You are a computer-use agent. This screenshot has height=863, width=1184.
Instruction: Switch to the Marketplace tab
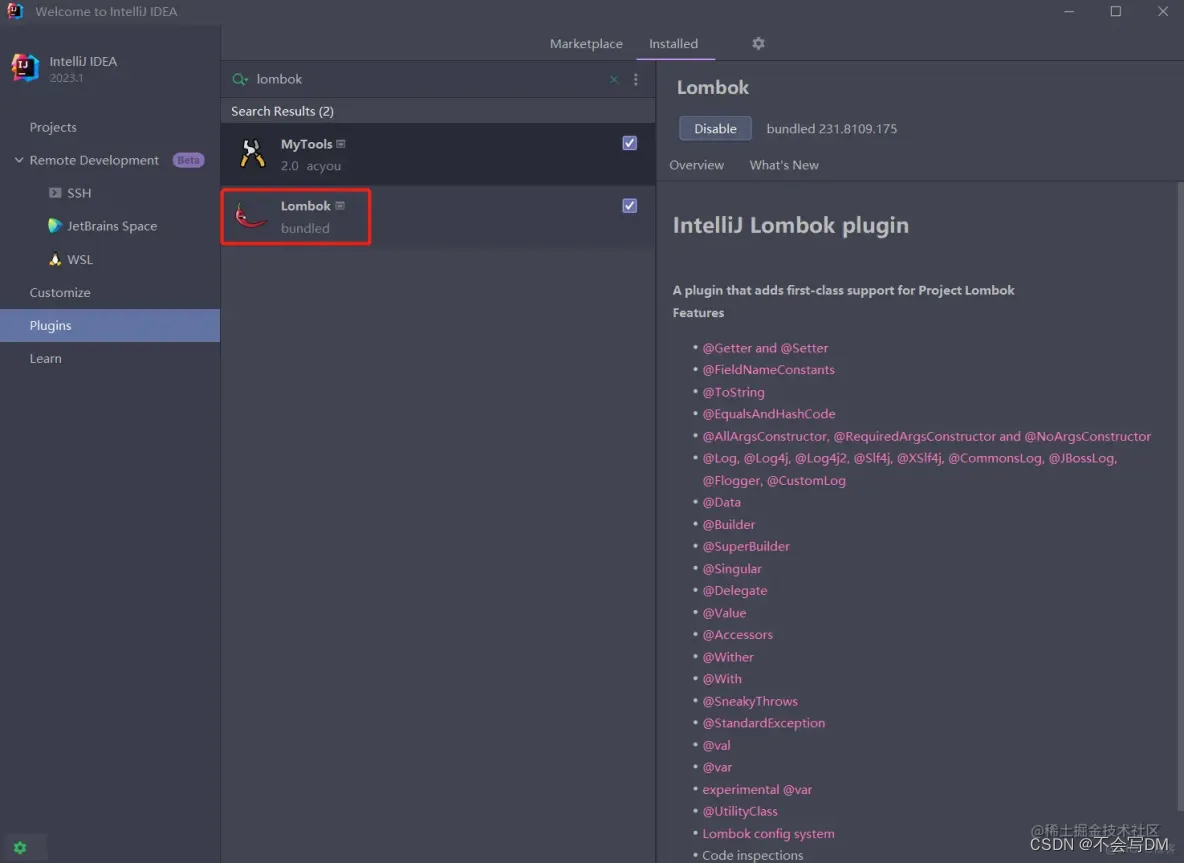[586, 43]
